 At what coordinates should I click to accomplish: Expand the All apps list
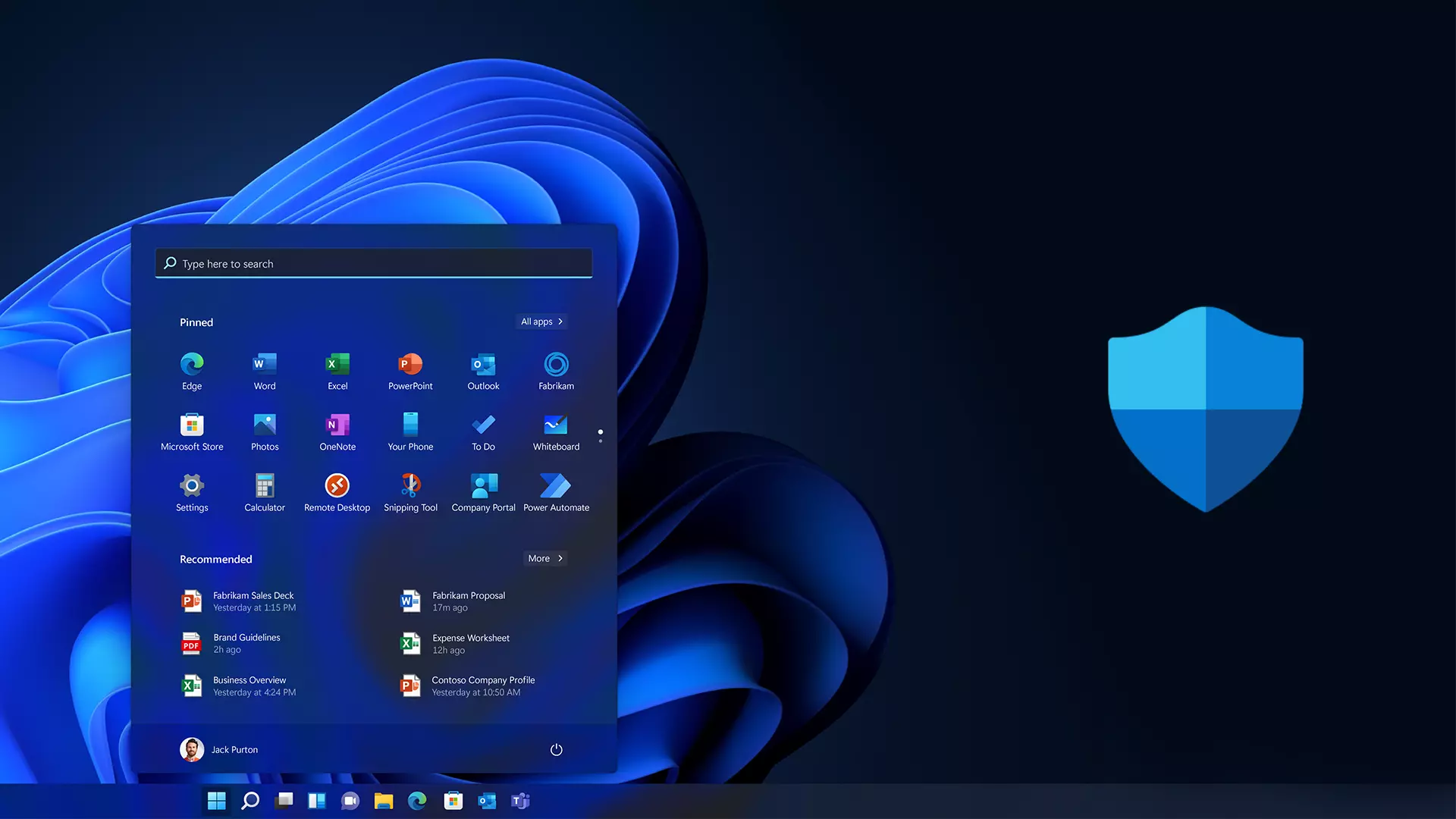pyautogui.click(x=541, y=322)
